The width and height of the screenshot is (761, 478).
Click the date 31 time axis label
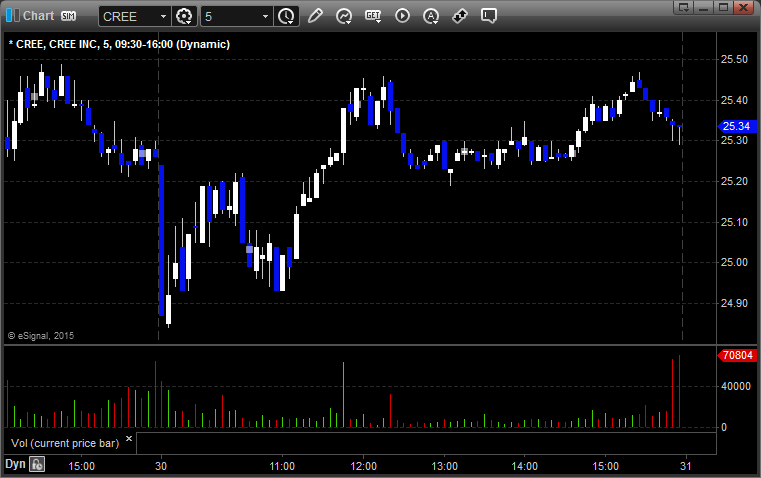pos(685,466)
